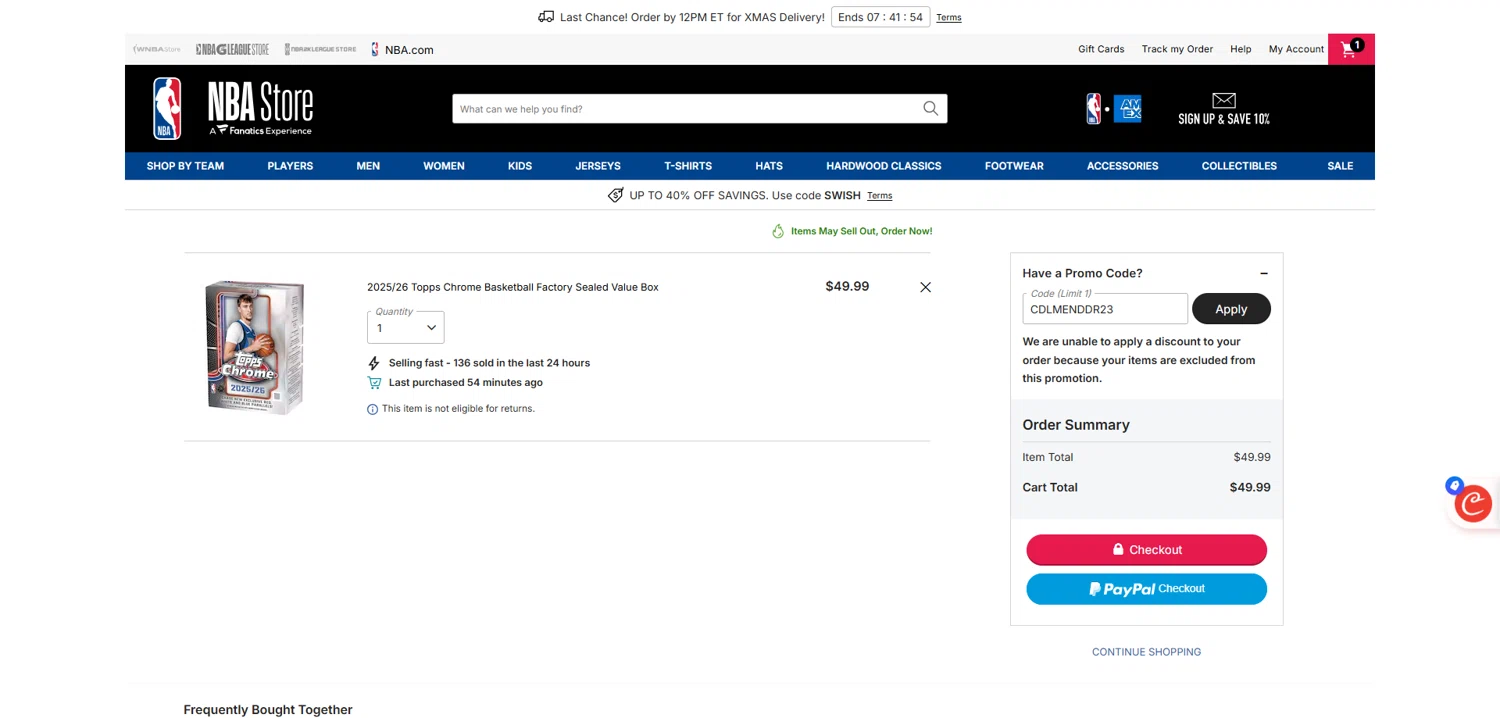Click the Frequently Bought Together heading

tap(268, 710)
